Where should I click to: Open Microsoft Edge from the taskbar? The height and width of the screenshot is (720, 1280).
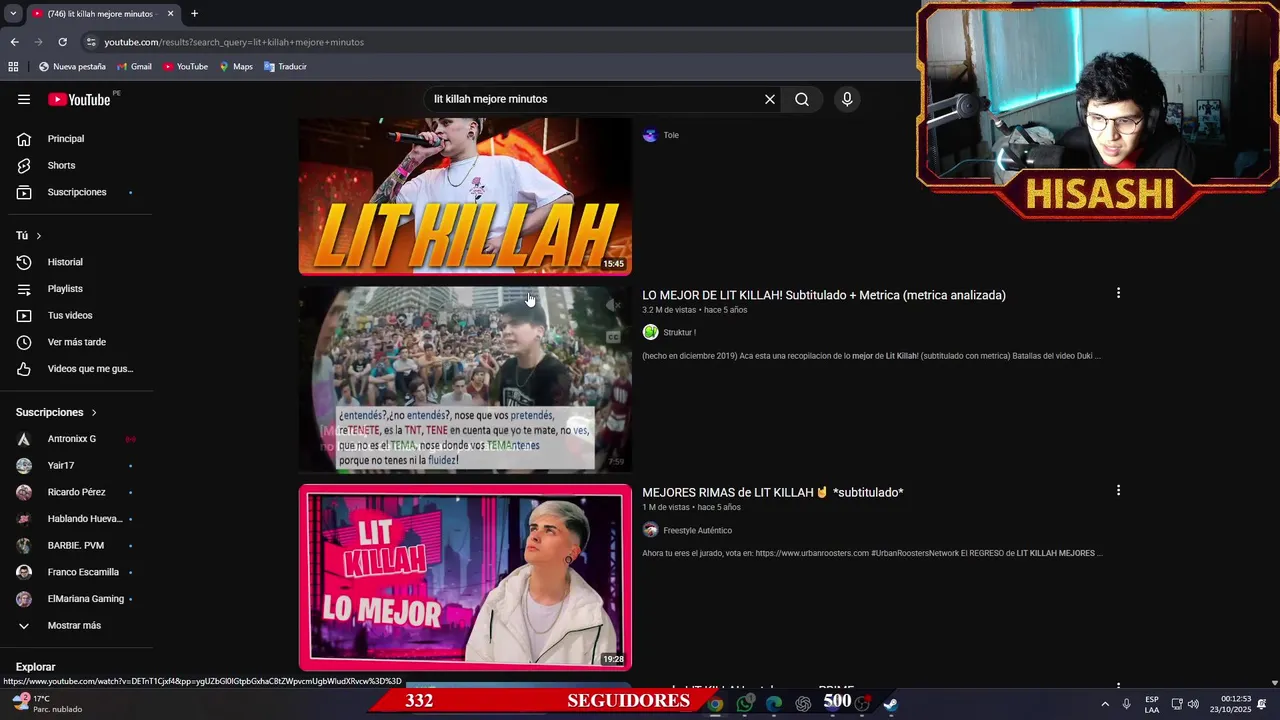point(774,704)
